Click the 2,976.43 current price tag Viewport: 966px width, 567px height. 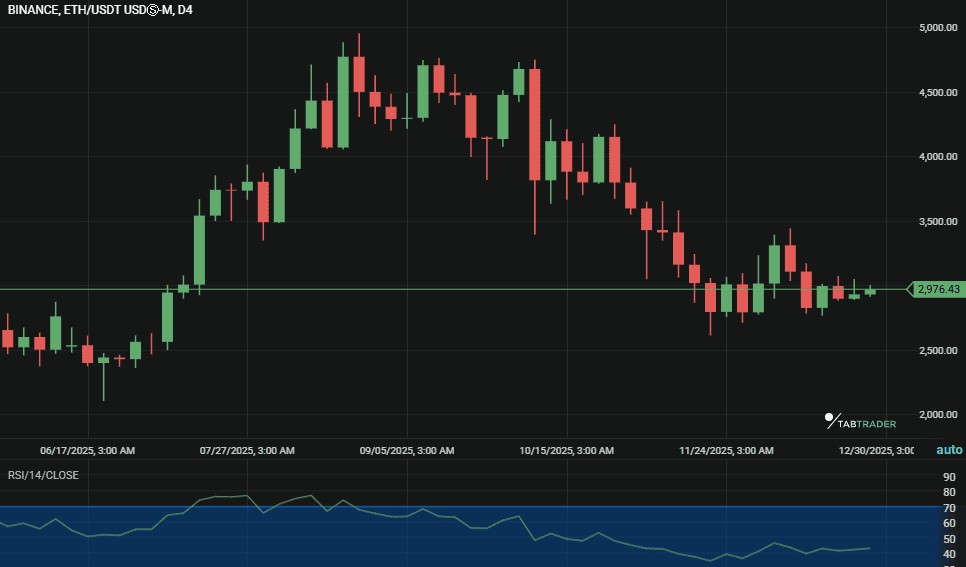pos(938,289)
